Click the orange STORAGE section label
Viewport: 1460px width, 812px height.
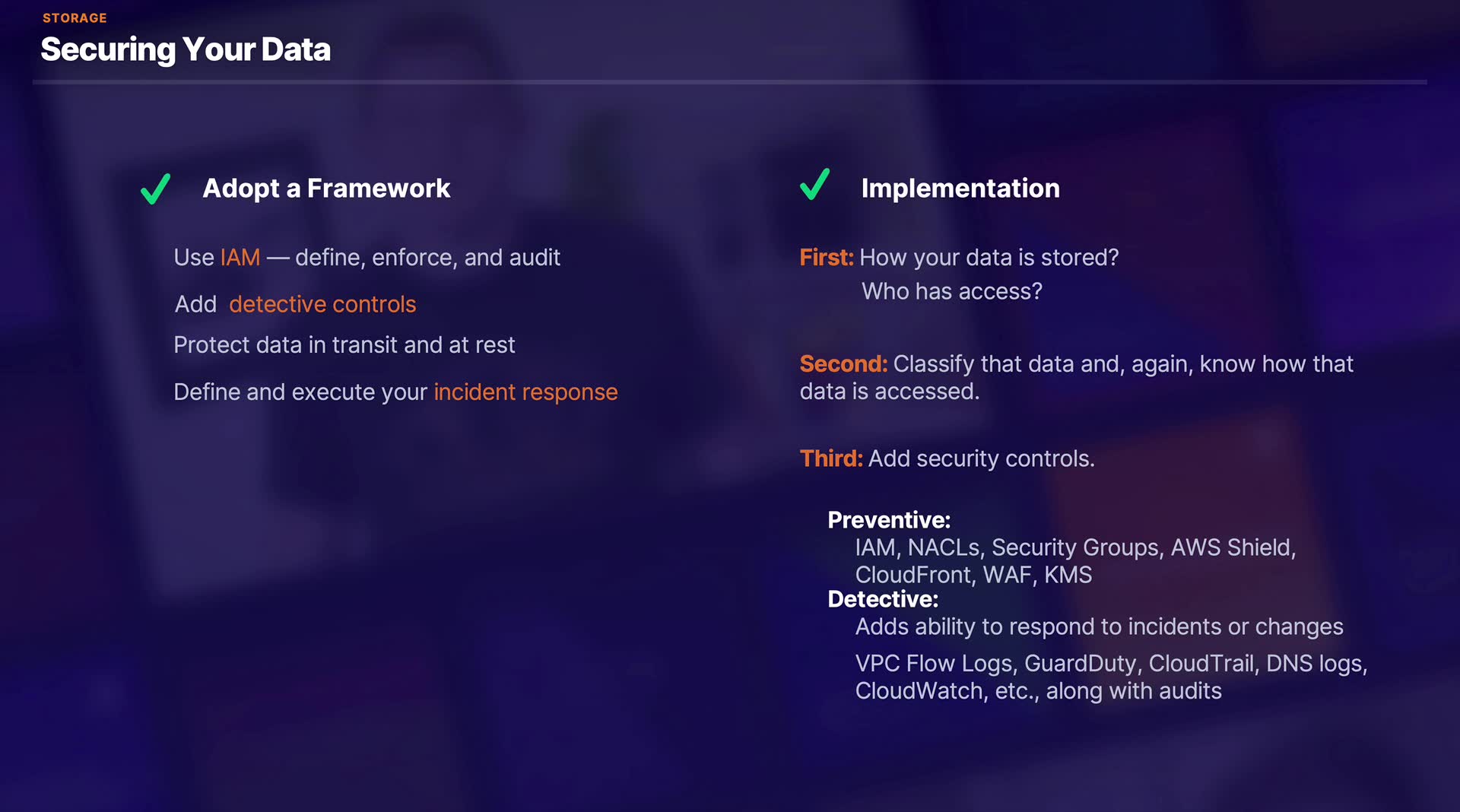75,18
